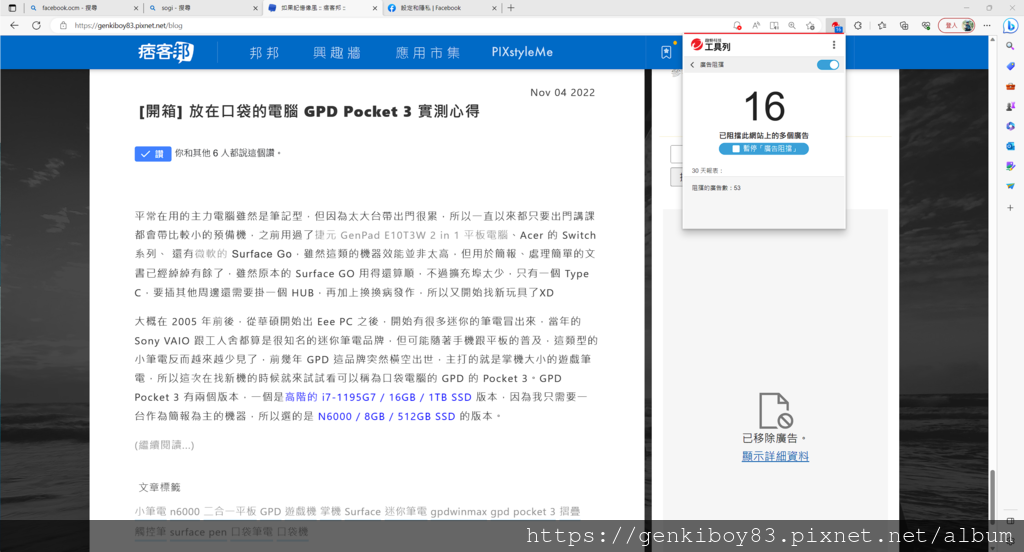Click the 繼續閱讀 continue reading link

click(164, 445)
